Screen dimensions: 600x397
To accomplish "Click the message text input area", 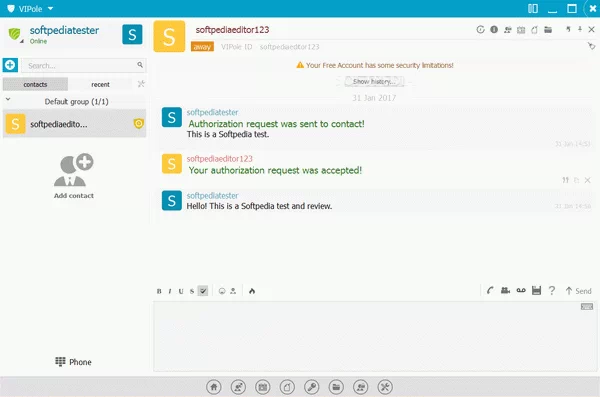I will pyautogui.click(x=375, y=336).
